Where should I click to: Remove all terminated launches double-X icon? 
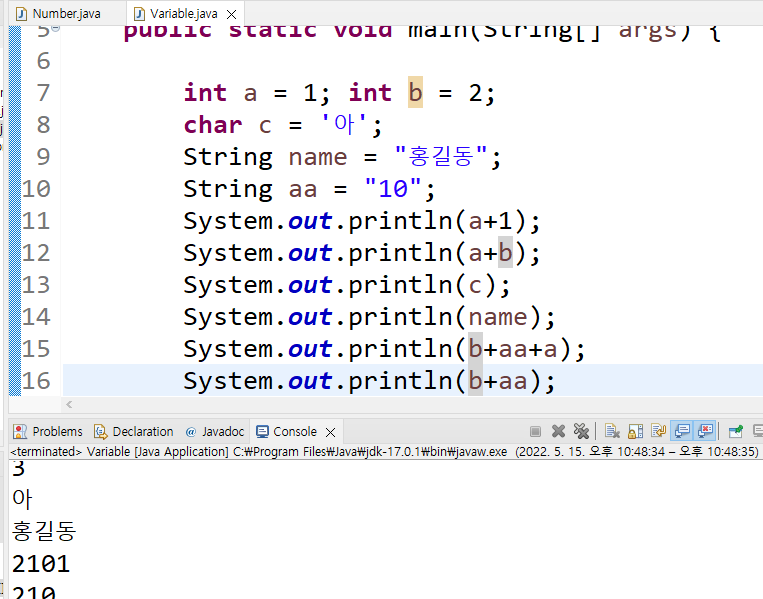581,431
